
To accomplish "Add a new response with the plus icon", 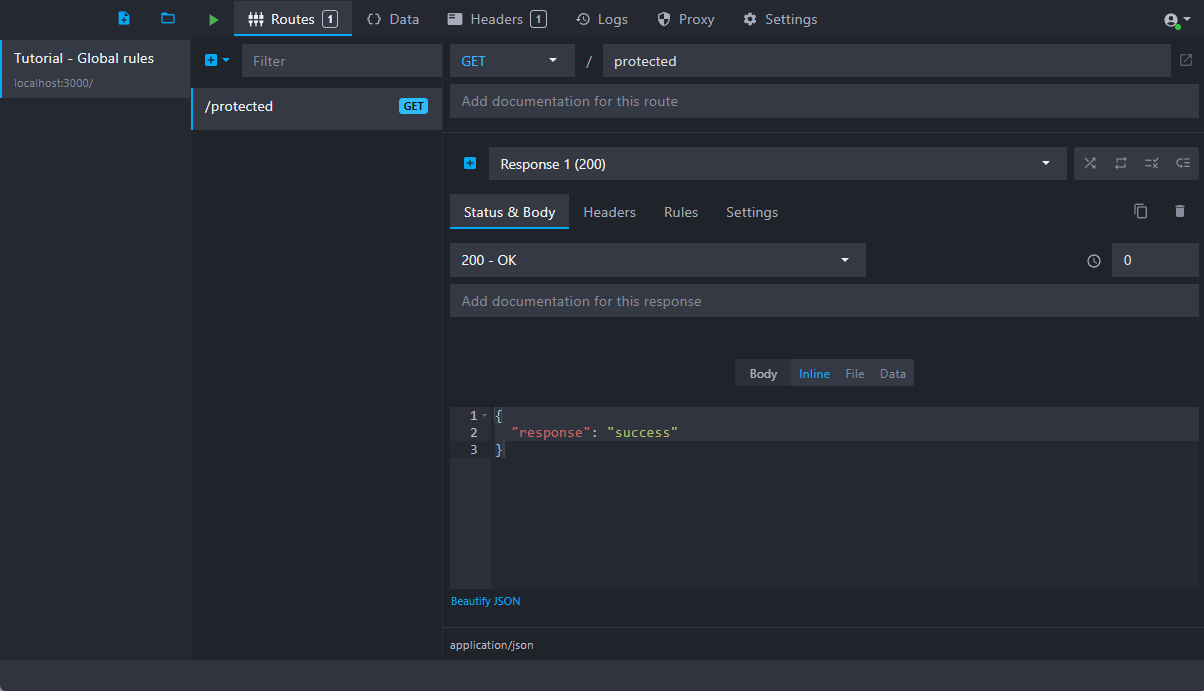I will 470,164.
